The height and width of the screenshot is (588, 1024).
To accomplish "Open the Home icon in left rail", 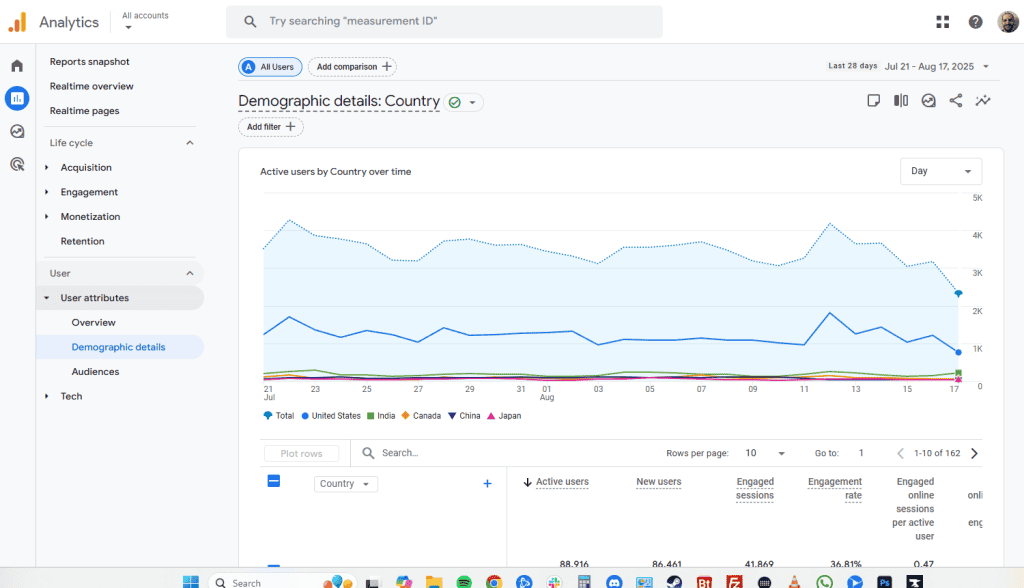I will click(17, 66).
